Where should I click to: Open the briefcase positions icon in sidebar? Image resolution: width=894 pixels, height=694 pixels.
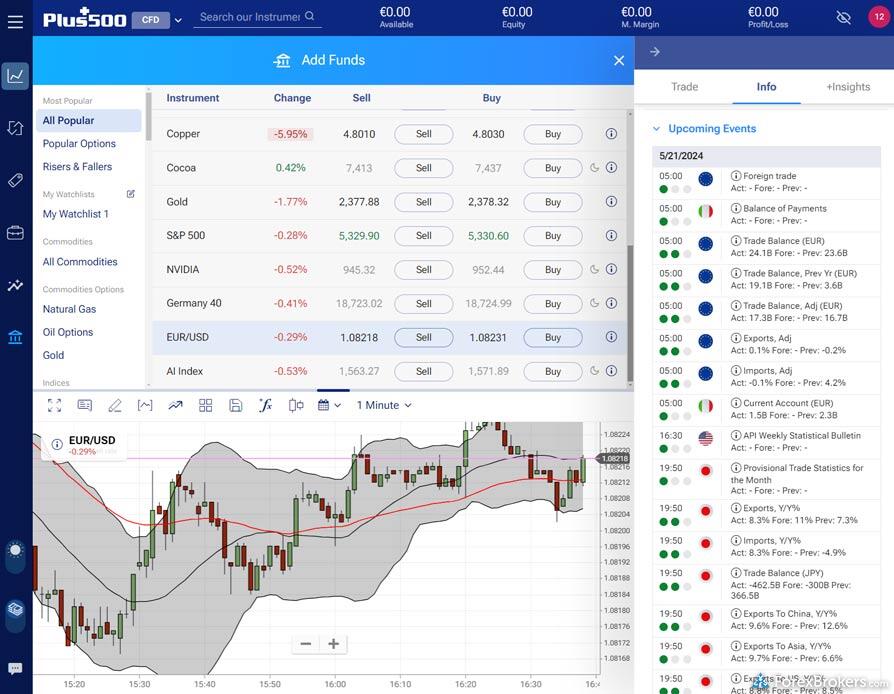pos(15,233)
